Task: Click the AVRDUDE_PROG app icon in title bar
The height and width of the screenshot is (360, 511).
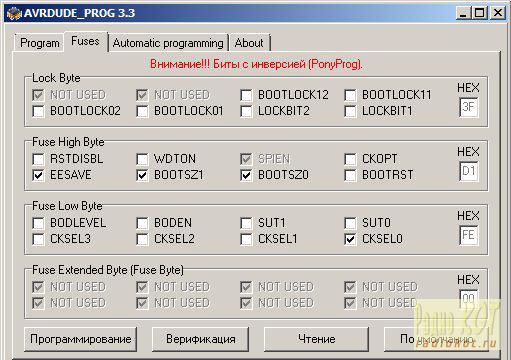Action: [14, 14]
